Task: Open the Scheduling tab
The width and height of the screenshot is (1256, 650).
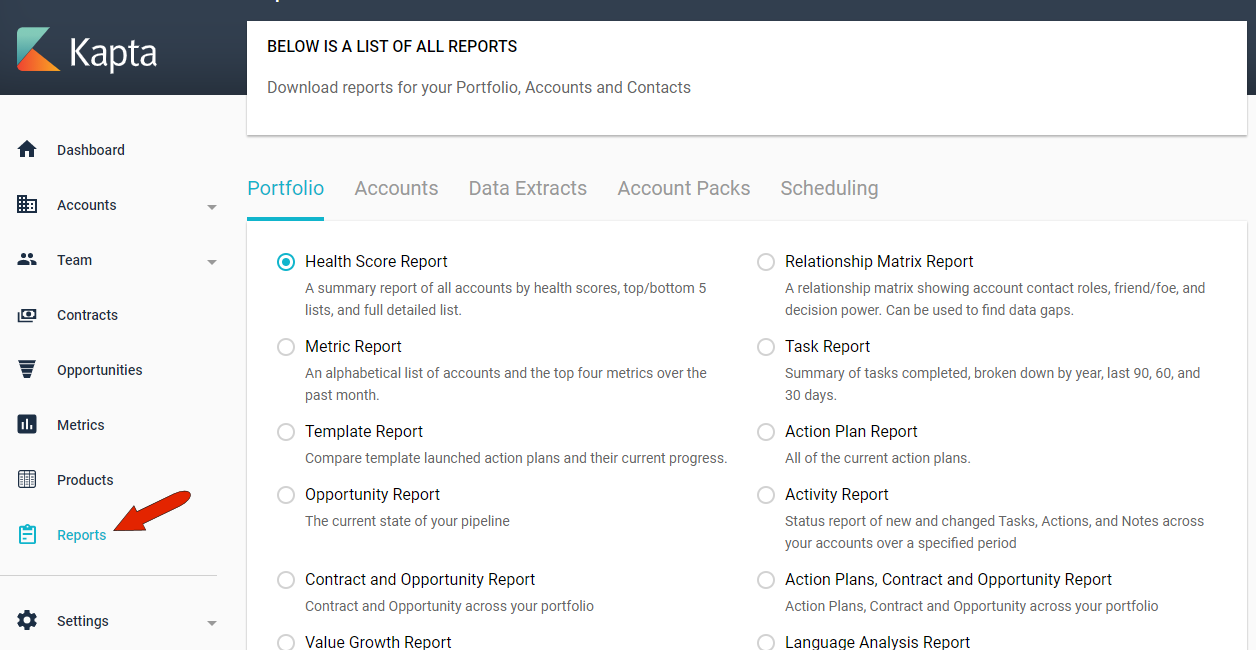Action: pyautogui.click(x=829, y=188)
